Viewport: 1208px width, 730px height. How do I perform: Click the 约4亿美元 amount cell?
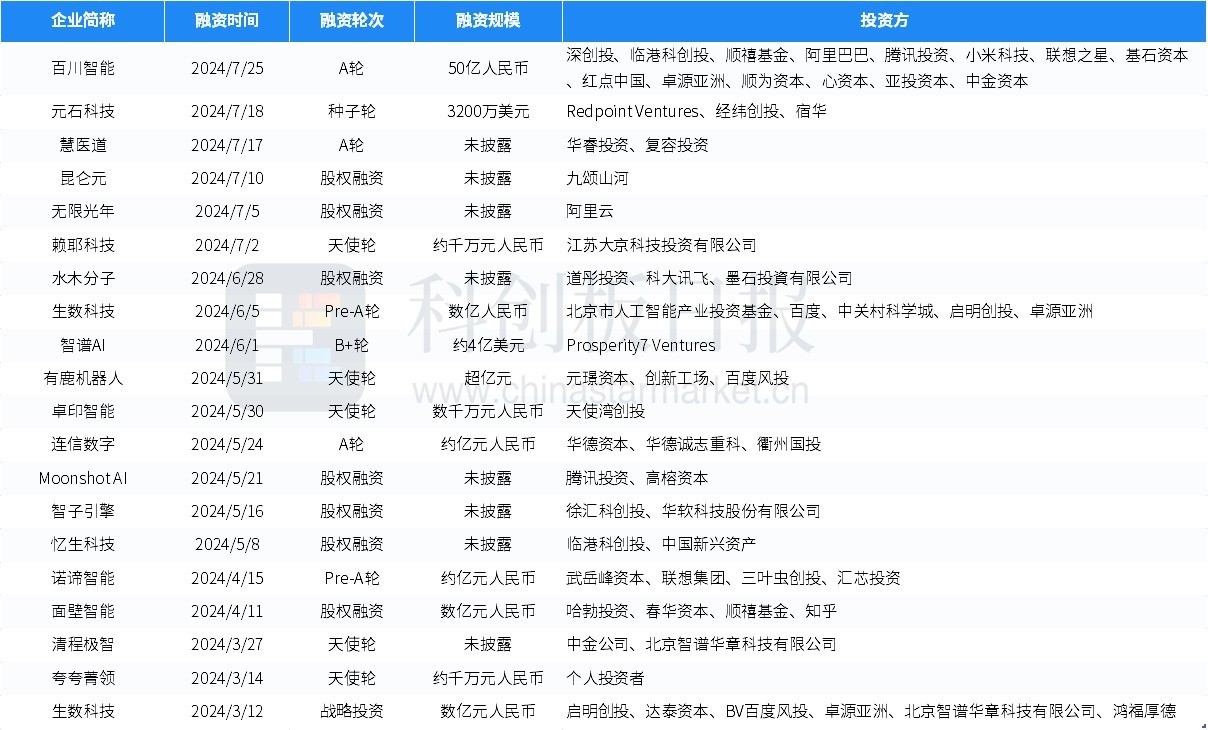coord(488,345)
